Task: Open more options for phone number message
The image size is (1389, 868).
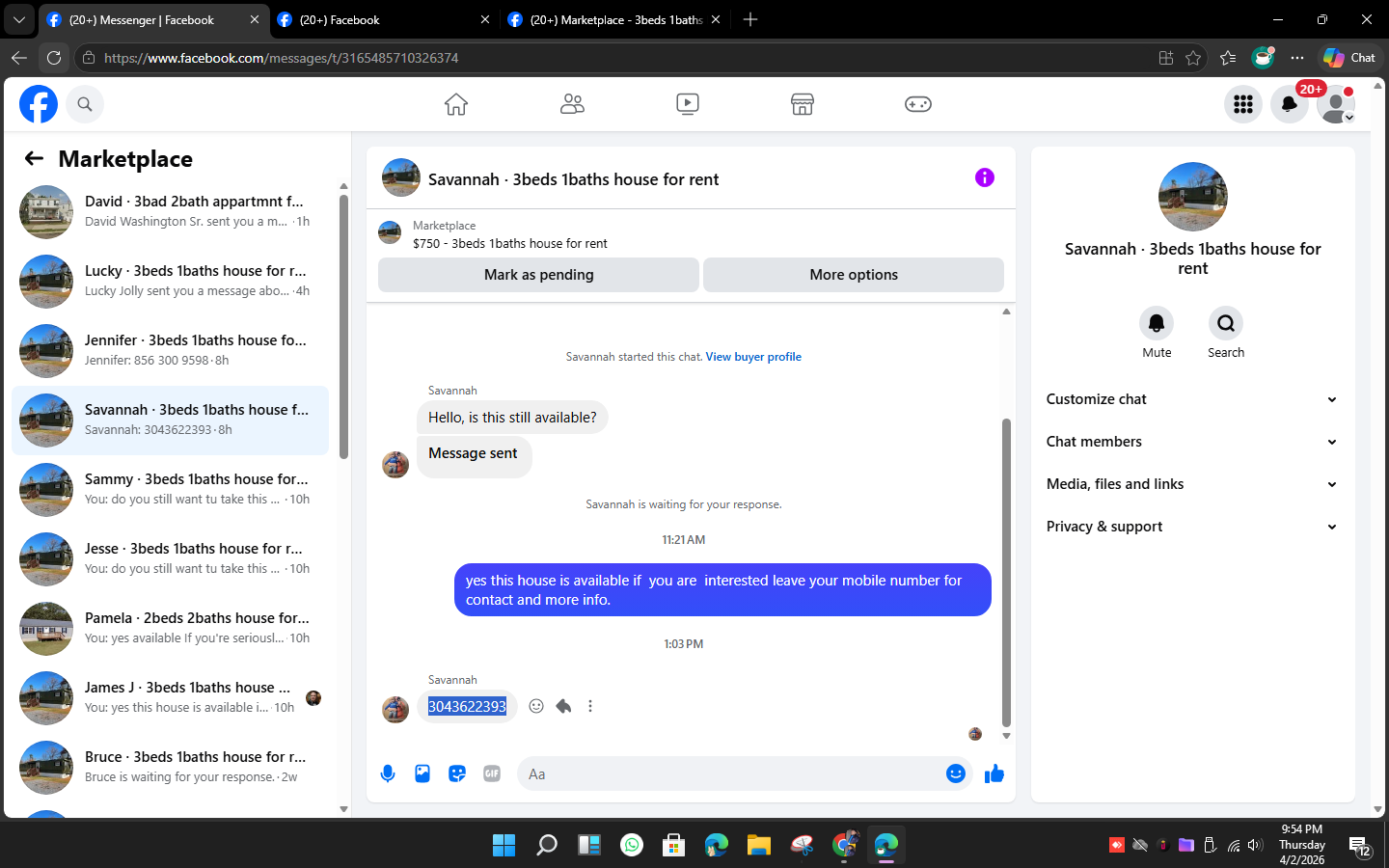Action: (590, 706)
